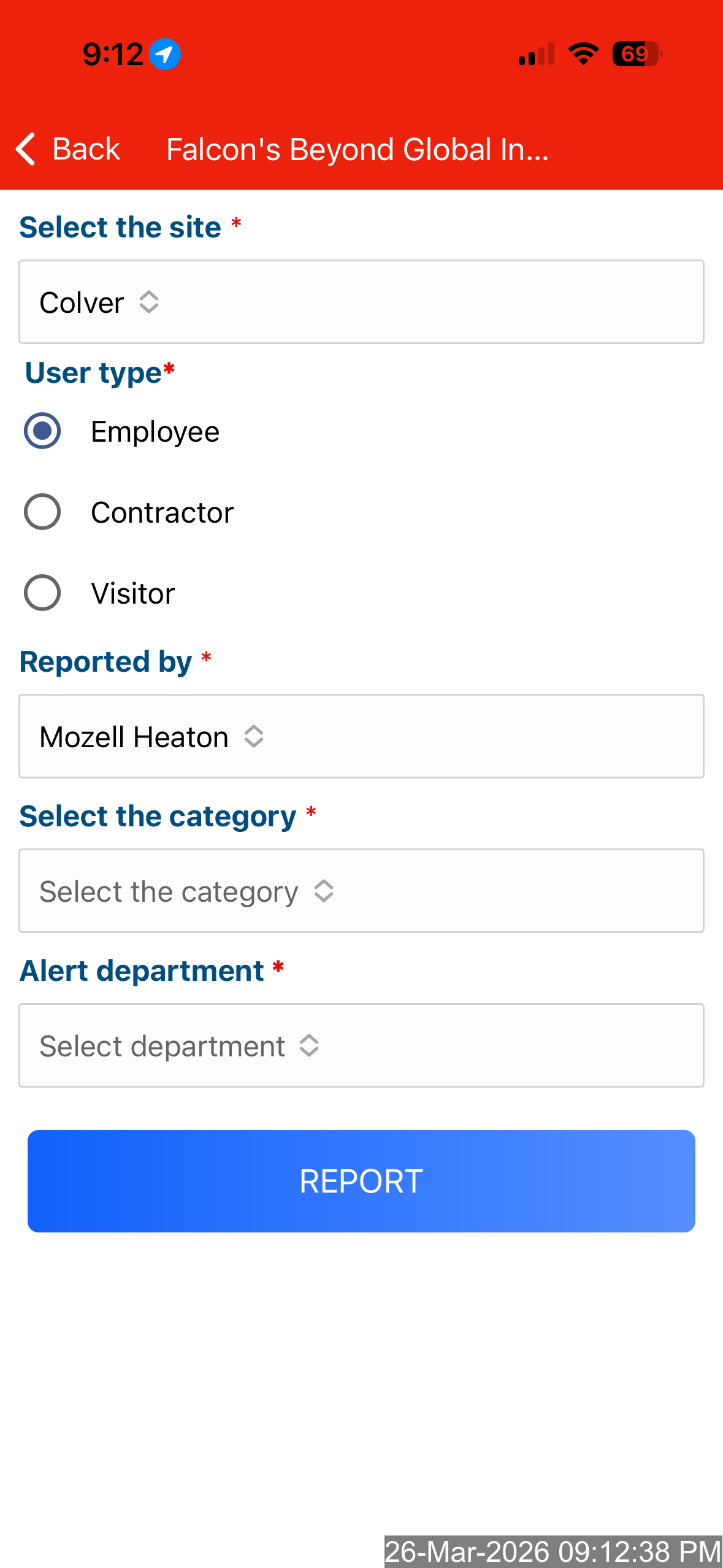723x1568 pixels.
Task: Choose the Contractor user type
Action: [42, 512]
